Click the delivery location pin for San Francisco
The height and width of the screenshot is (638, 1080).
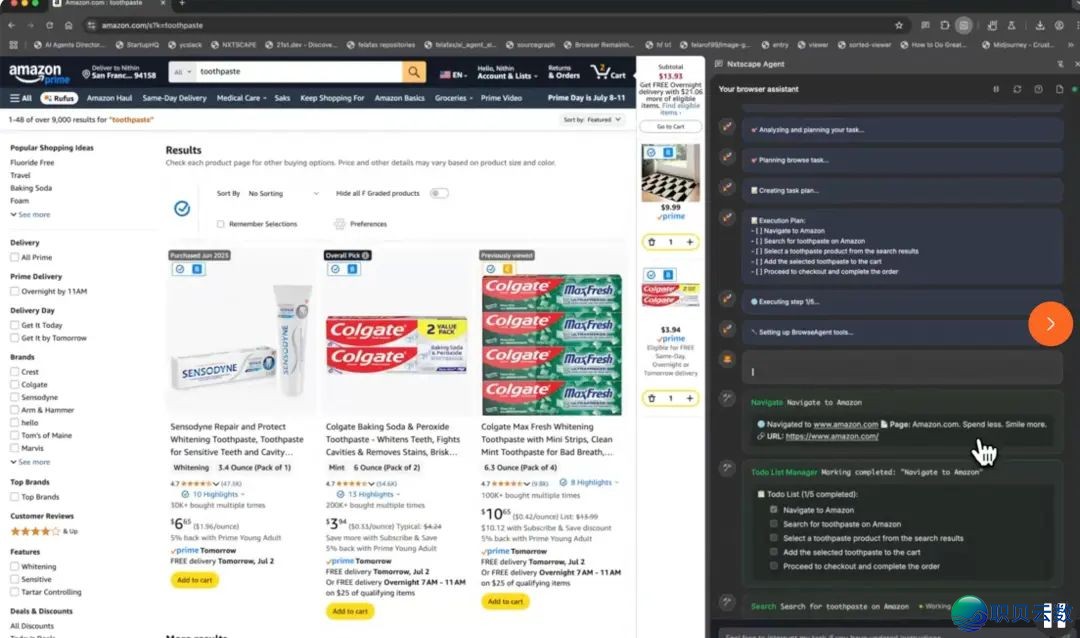point(86,74)
